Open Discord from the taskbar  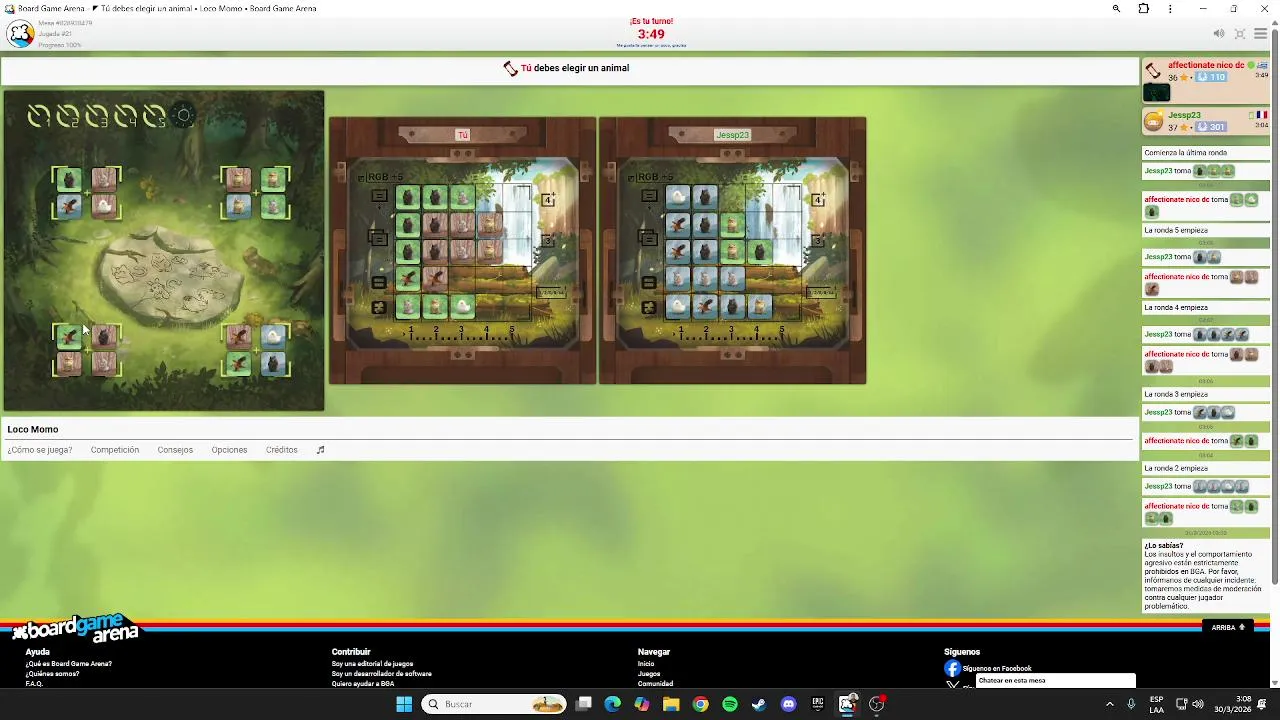pos(788,704)
